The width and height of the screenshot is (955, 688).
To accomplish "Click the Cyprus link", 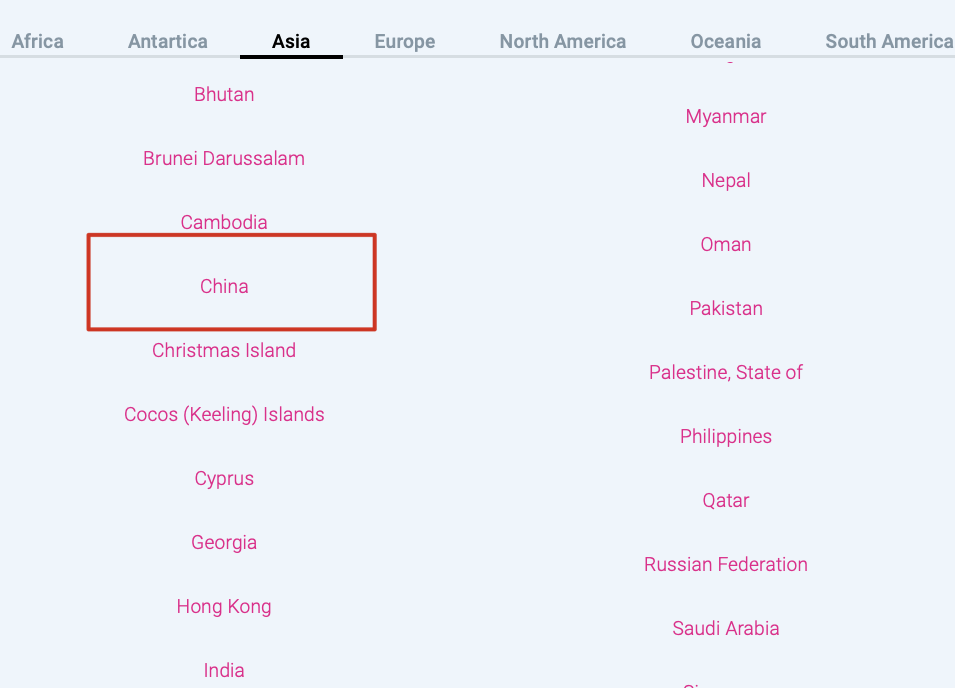I will pos(224,478).
